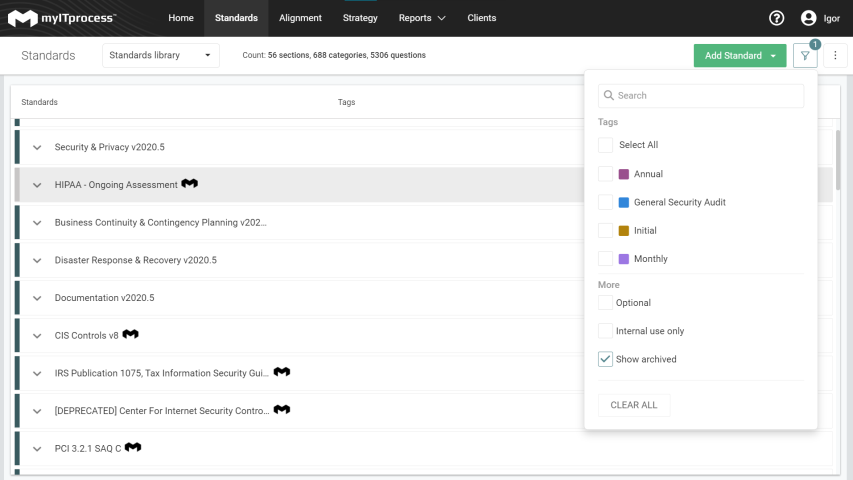Screen dimensions: 853x480
Task: Click the badge icon next to IRS Publication 1075
Action: (282, 372)
